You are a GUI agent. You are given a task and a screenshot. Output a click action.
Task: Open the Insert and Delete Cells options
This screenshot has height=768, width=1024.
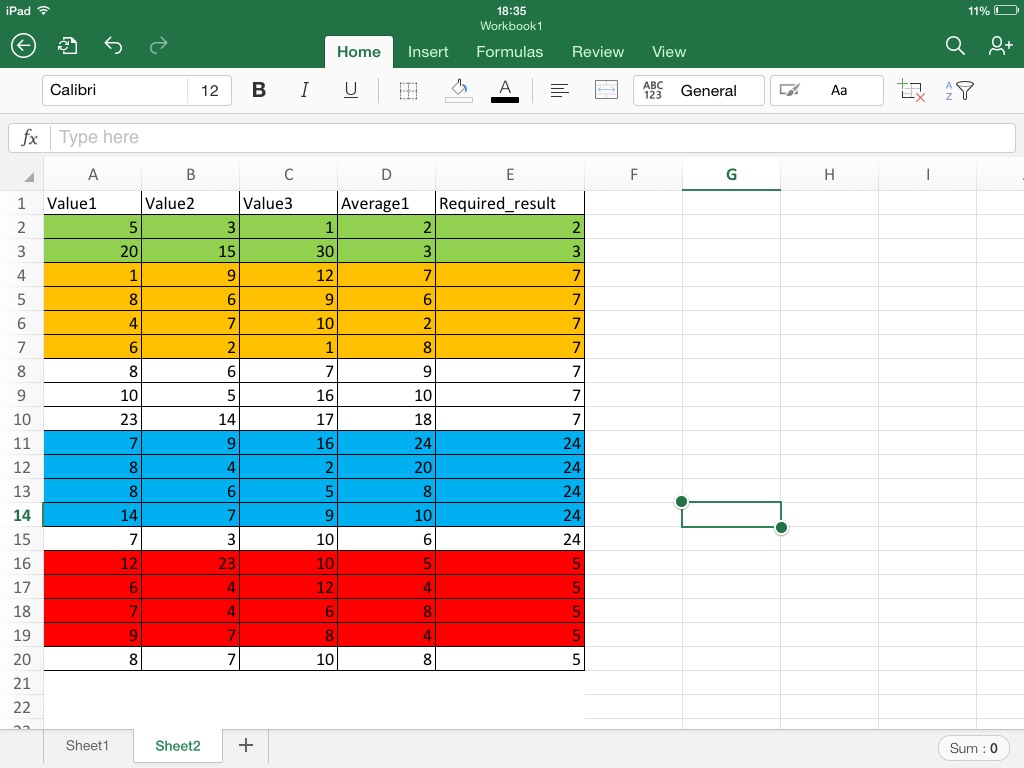[911, 90]
